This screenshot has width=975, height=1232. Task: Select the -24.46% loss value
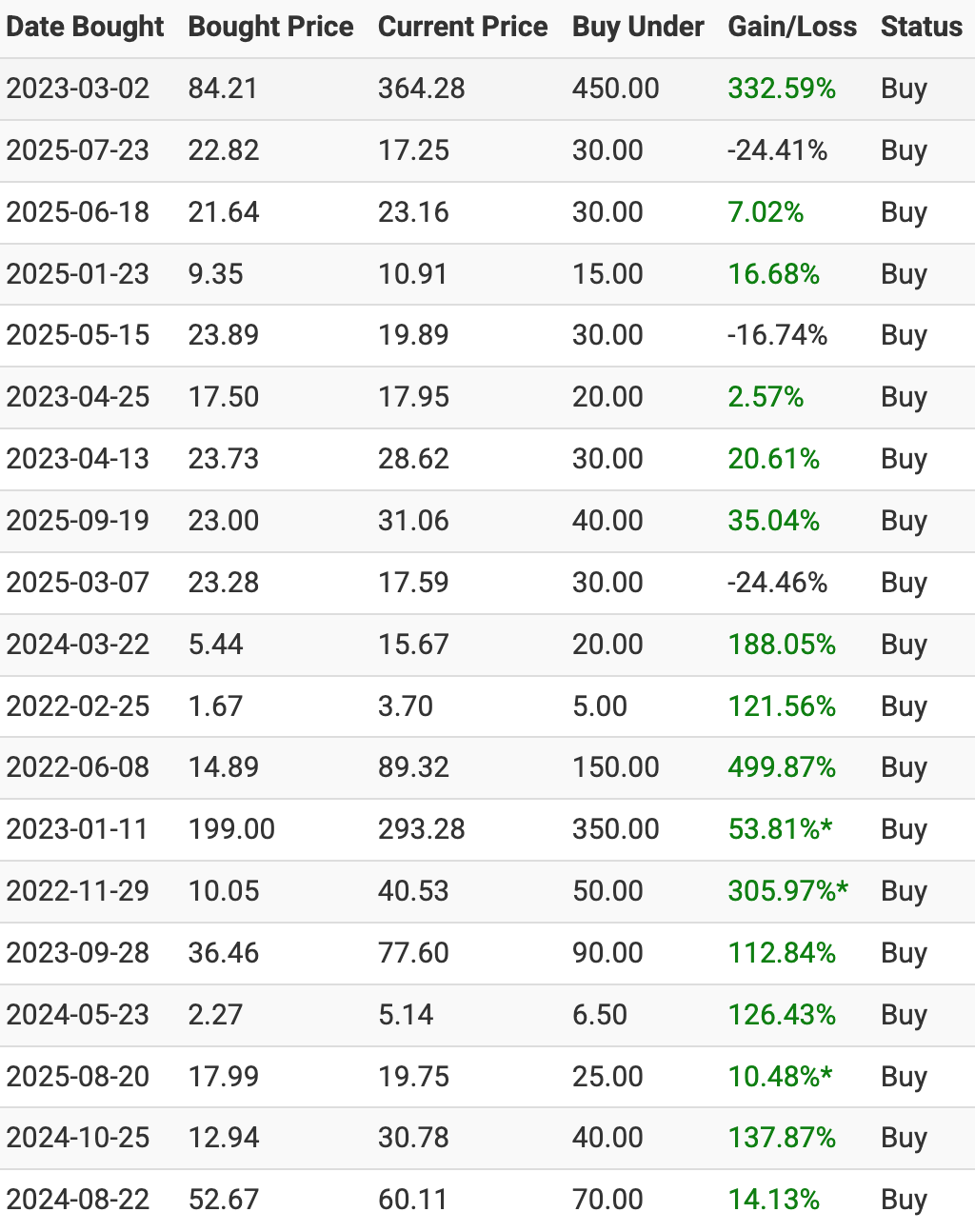(x=777, y=583)
